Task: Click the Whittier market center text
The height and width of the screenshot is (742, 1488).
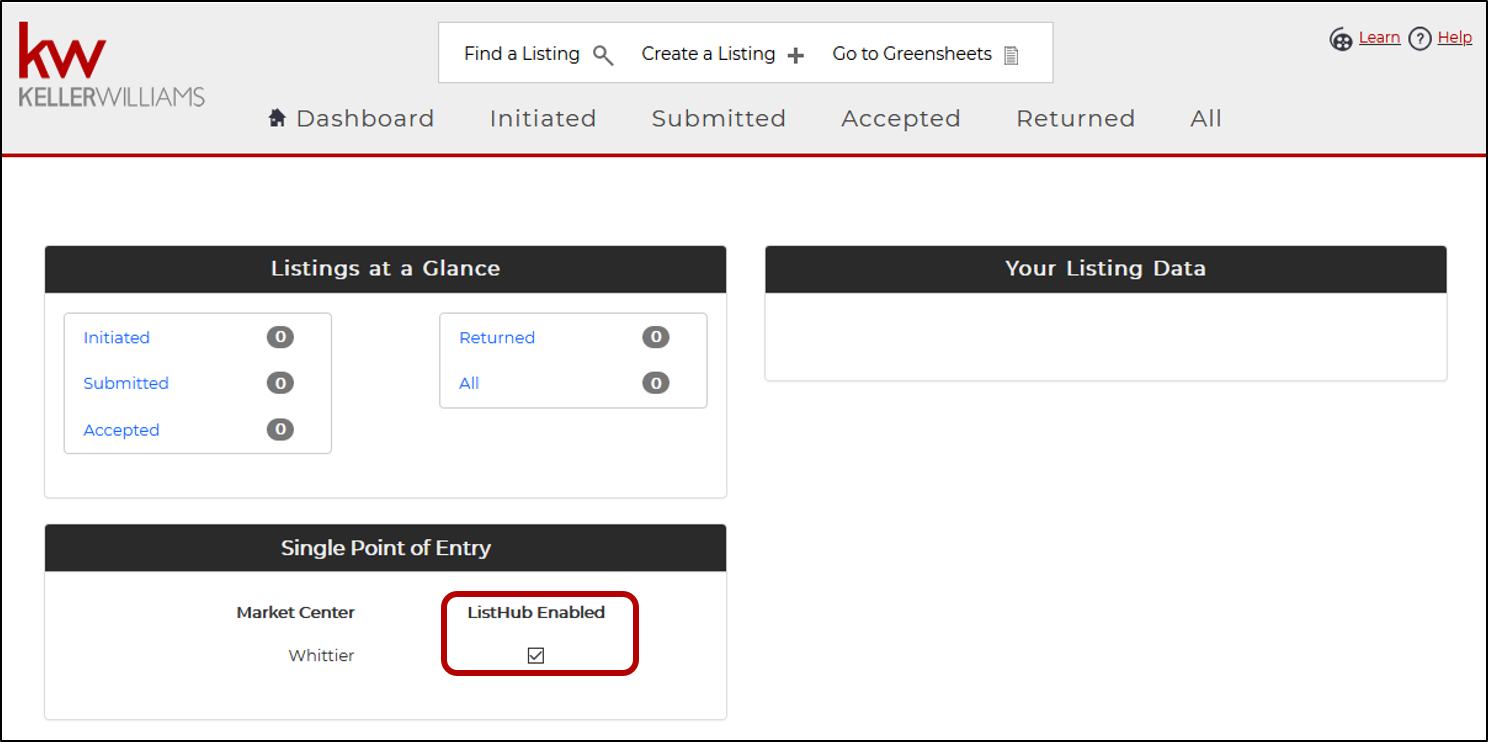Action: (x=322, y=656)
